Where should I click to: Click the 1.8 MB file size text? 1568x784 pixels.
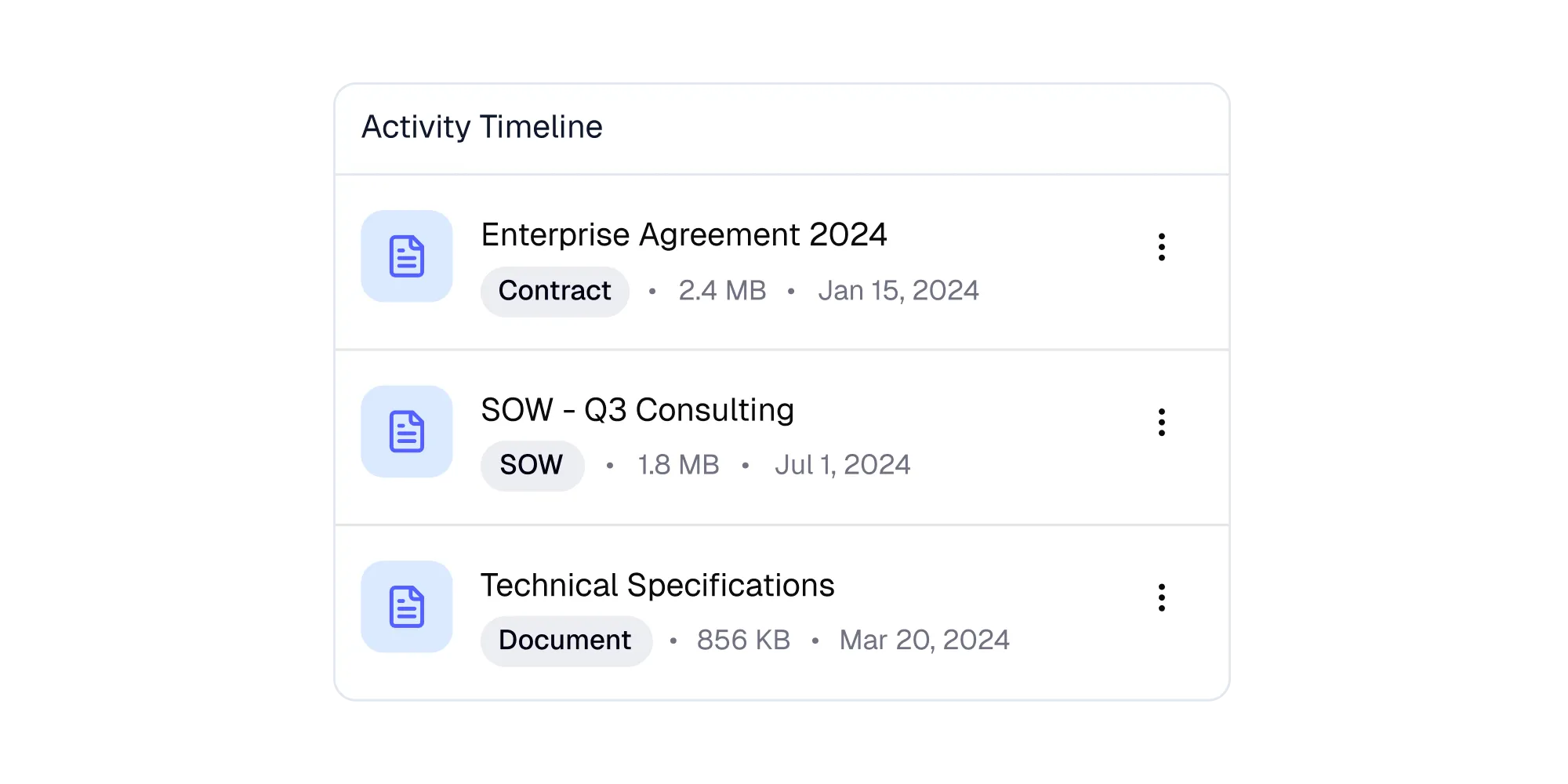[677, 465]
